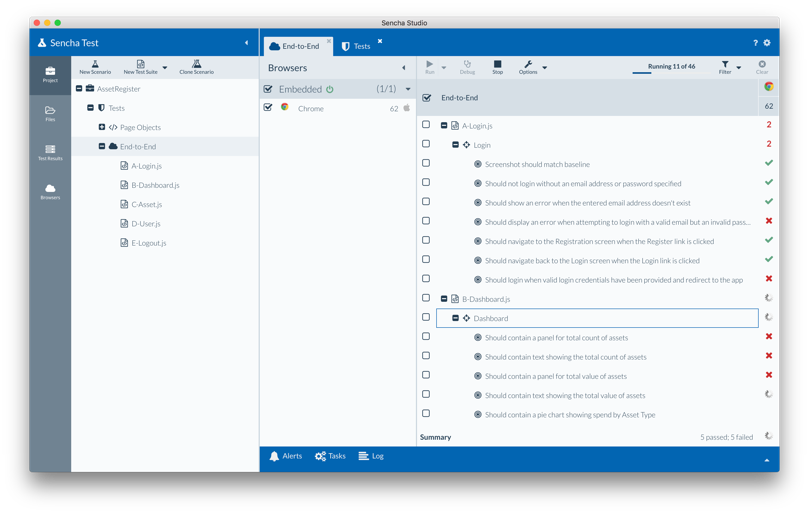Open the Options wrench tool
Viewport: 809px width, 514px height.
(x=528, y=64)
